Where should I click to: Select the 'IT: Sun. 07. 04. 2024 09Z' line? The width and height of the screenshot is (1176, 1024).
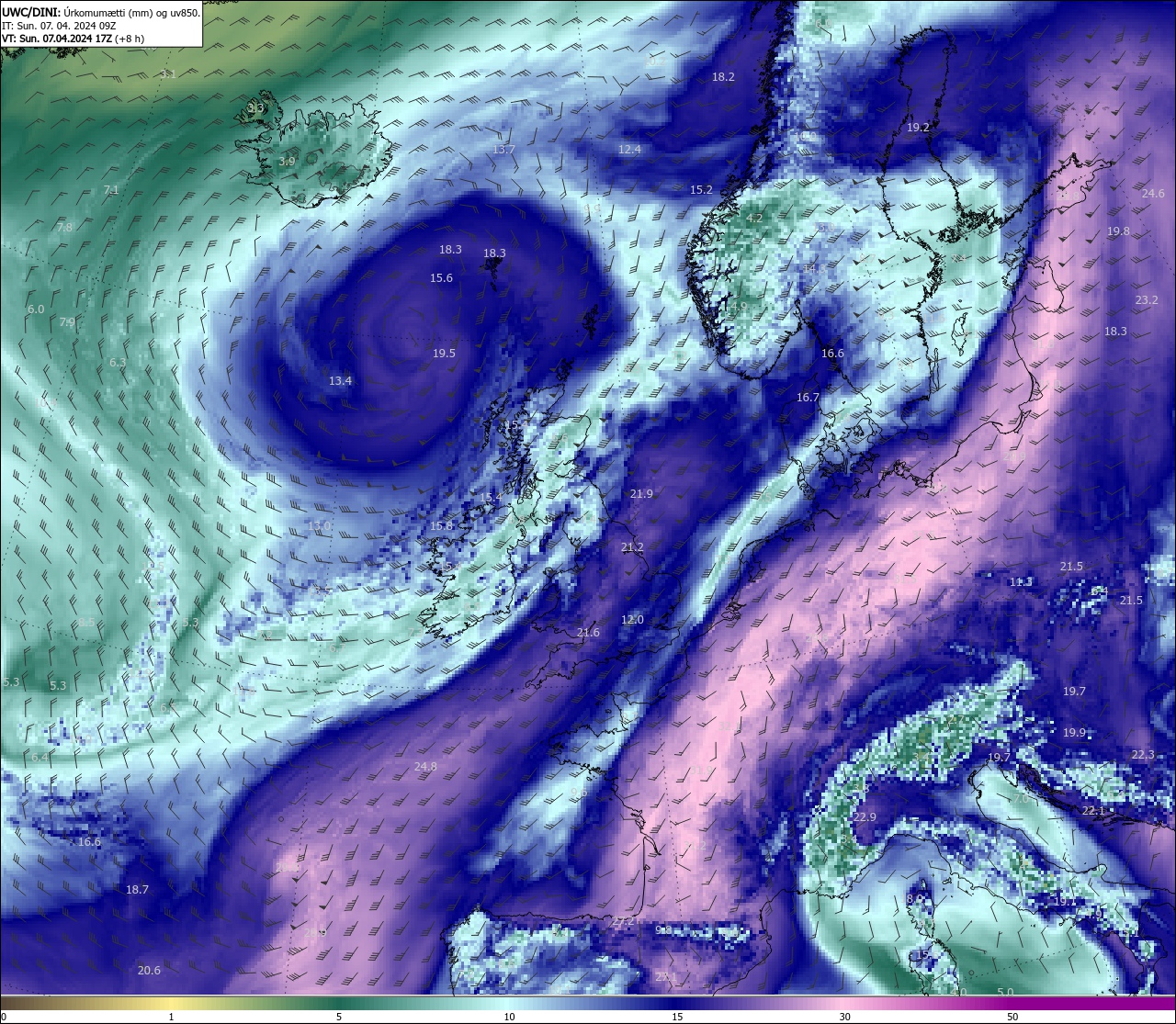pos(59,26)
